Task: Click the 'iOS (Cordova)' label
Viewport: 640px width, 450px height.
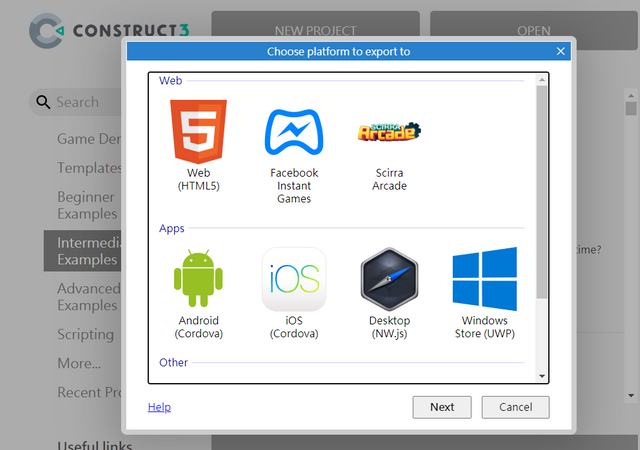Action: coord(294,327)
